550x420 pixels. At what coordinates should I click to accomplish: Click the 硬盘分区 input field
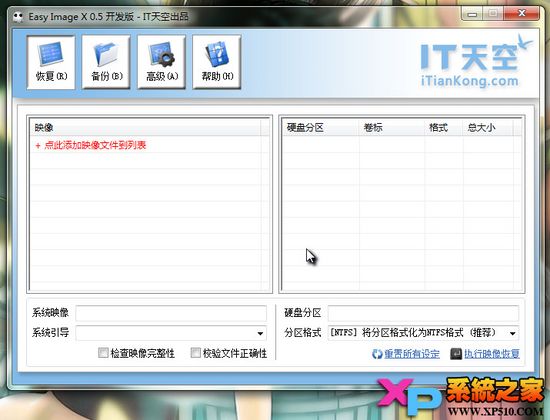coord(423,313)
